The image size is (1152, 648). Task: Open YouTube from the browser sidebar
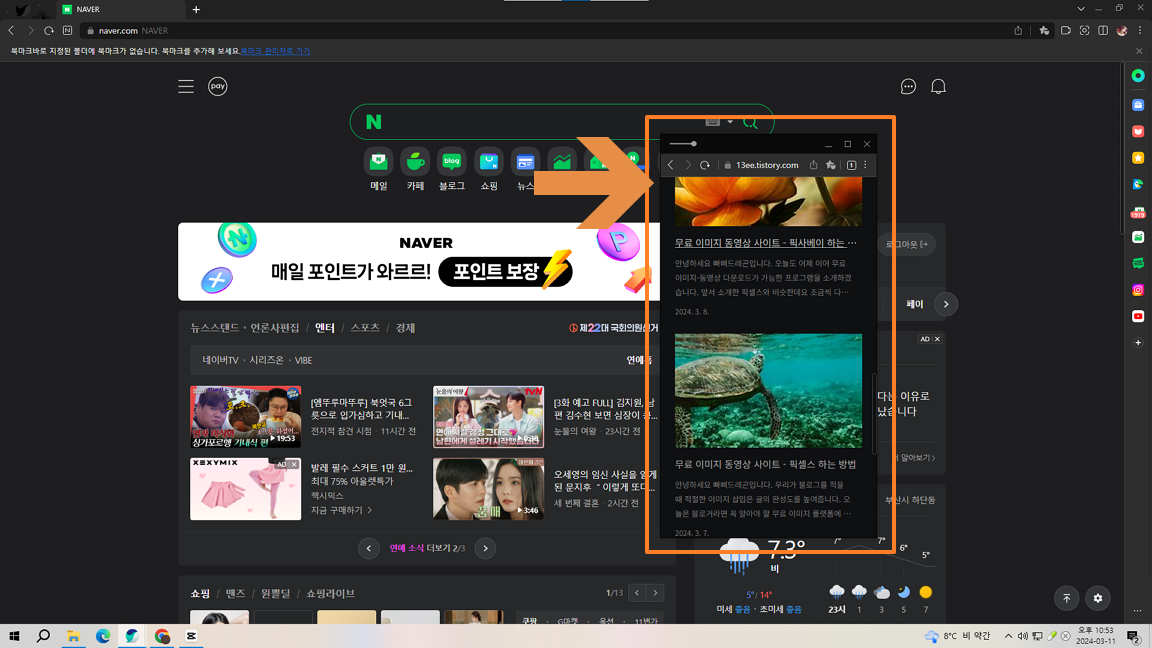click(1137, 316)
